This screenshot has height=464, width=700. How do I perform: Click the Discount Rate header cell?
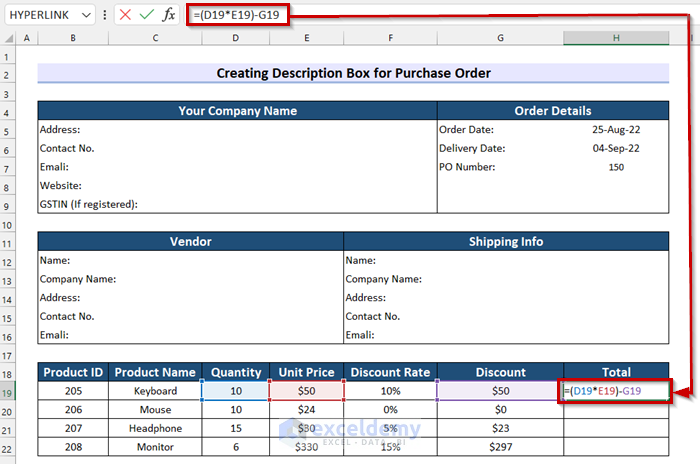[390, 372]
